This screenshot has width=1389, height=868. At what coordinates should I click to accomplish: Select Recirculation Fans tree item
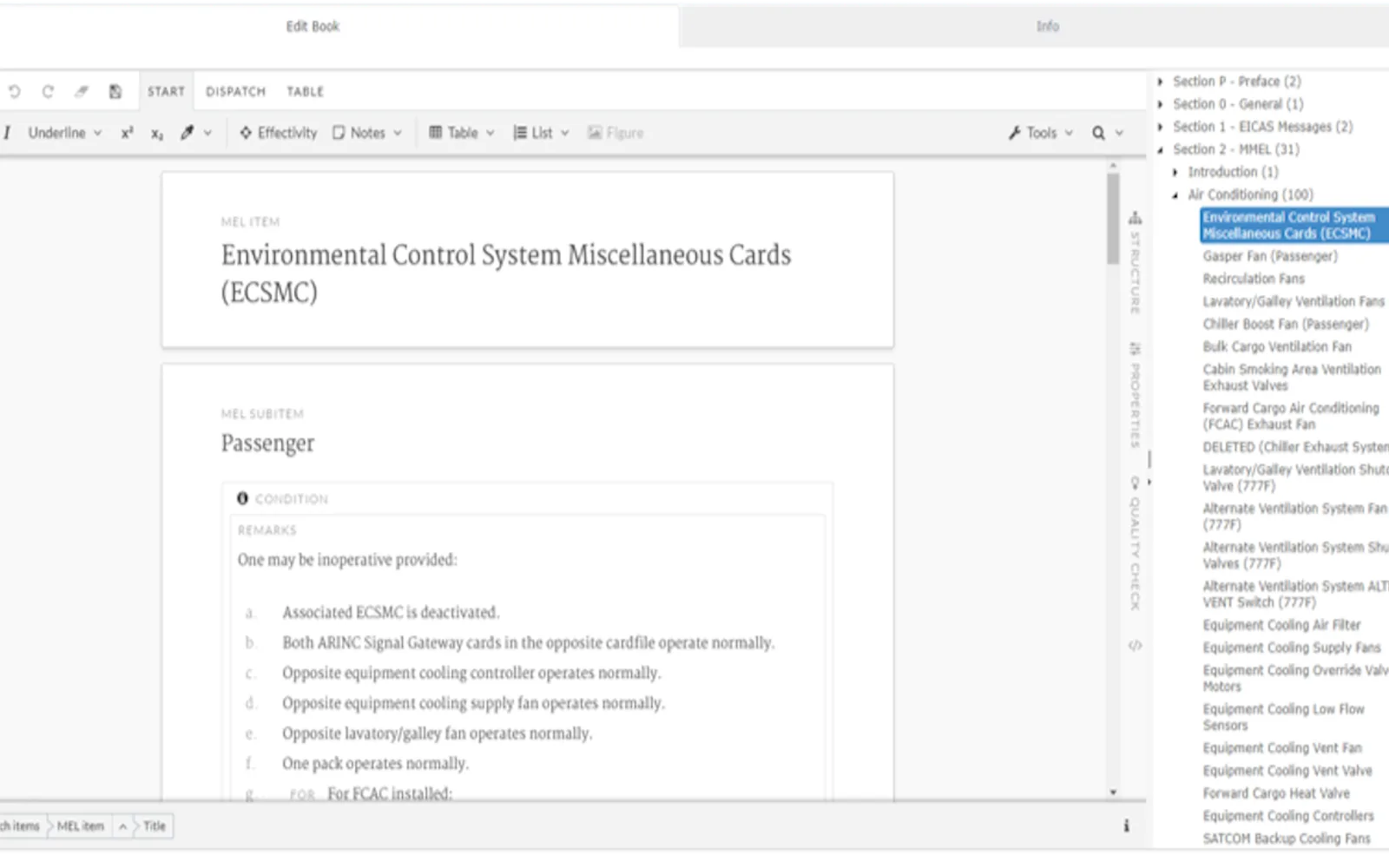1254,279
